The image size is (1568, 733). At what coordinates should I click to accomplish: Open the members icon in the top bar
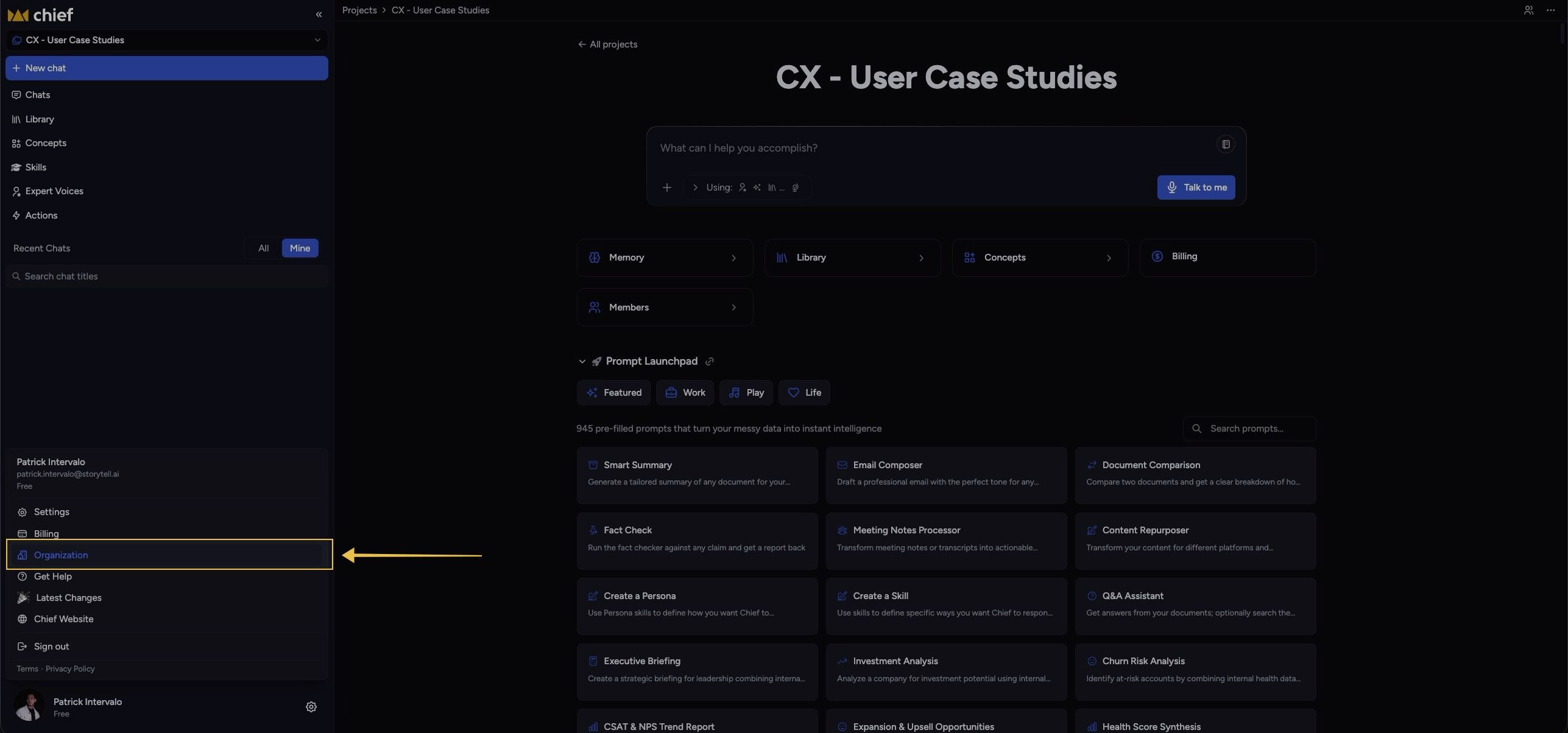1528,10
